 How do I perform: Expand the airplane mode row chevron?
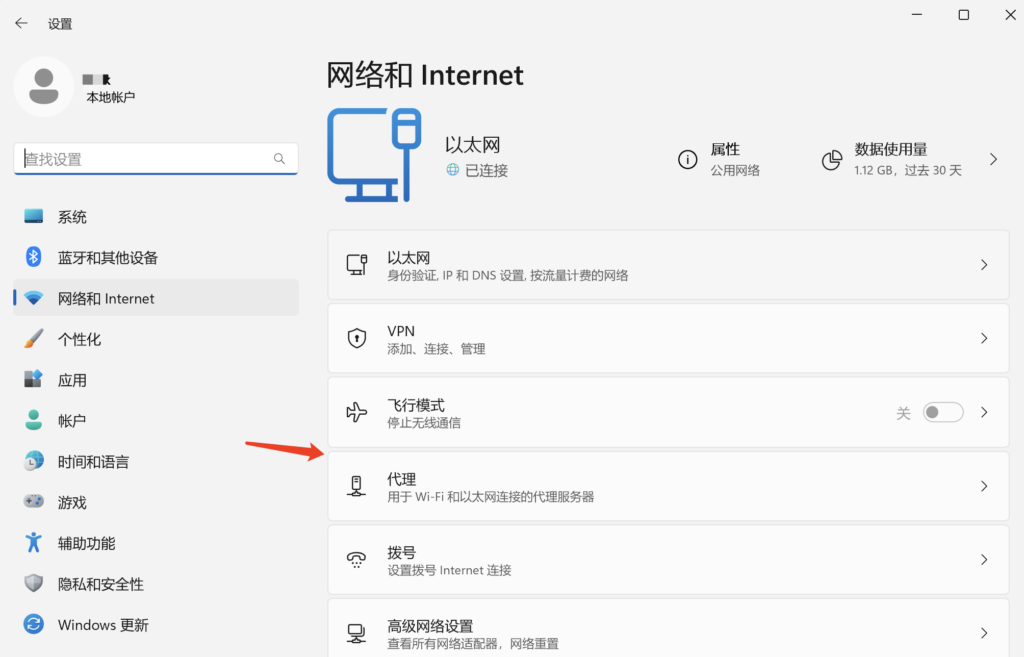pos(984,412)
